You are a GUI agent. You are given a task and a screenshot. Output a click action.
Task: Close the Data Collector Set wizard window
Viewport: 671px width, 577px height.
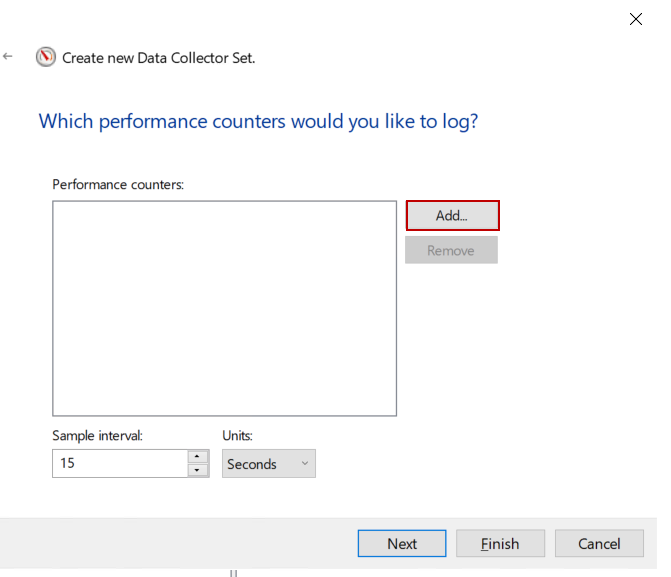click(635, 19)
